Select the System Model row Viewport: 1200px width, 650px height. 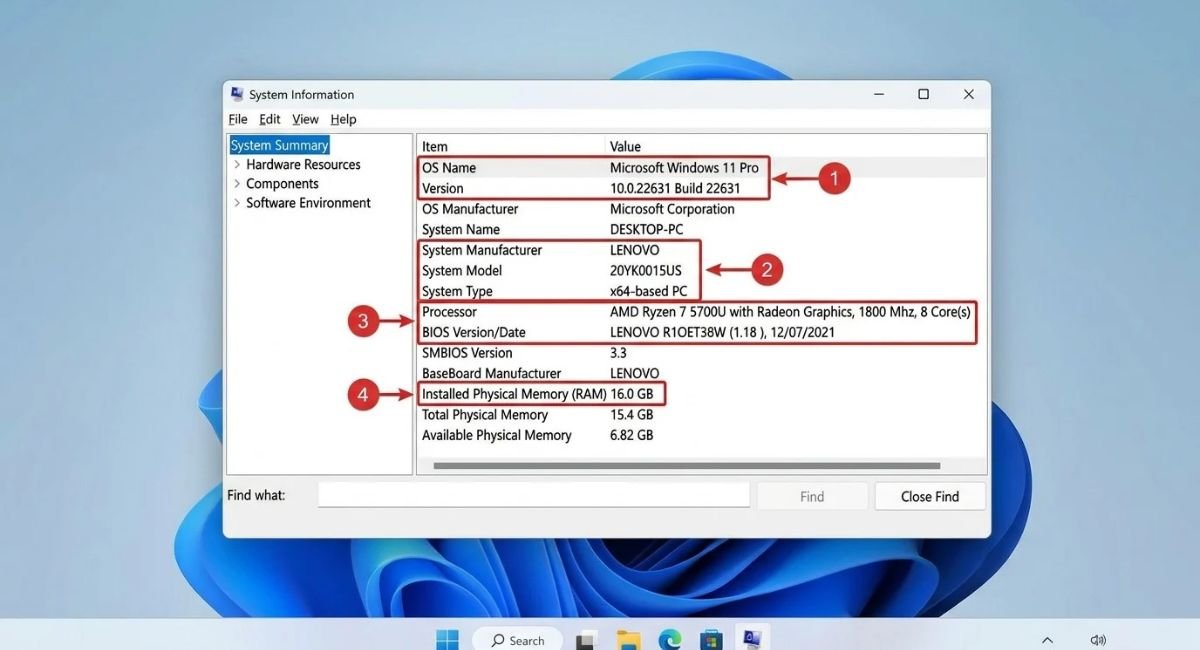click(702, 271)
